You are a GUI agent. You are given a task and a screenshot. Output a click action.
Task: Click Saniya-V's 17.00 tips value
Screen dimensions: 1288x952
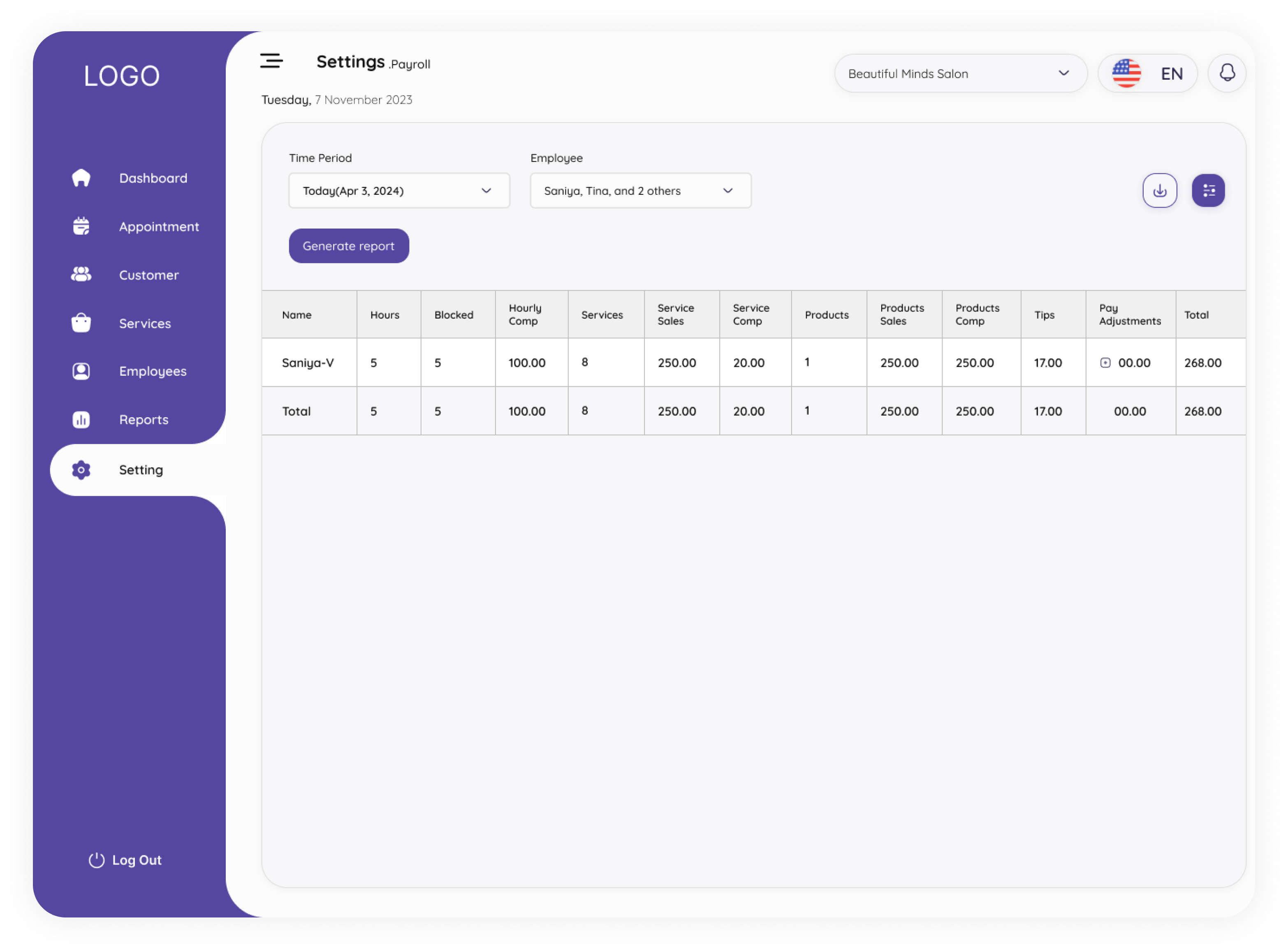click(1047, 363)
